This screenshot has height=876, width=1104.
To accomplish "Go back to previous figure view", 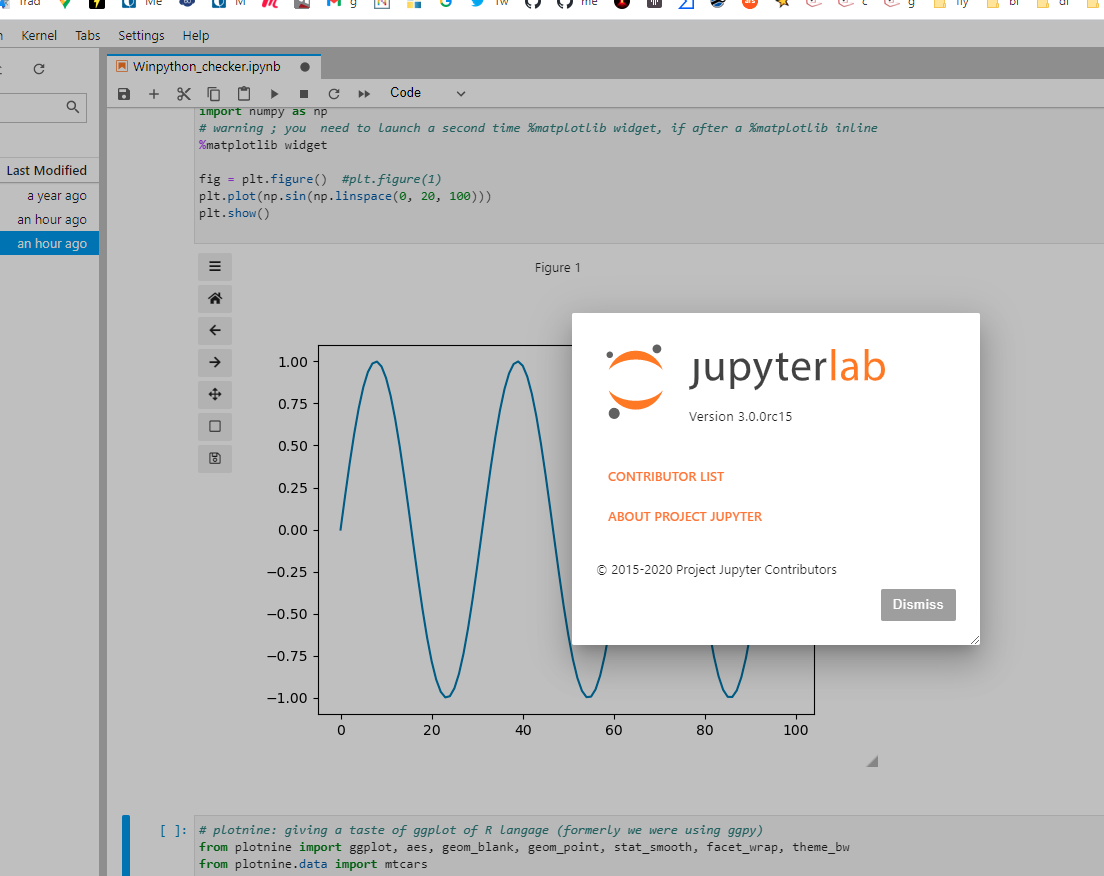I will [215, 330].
